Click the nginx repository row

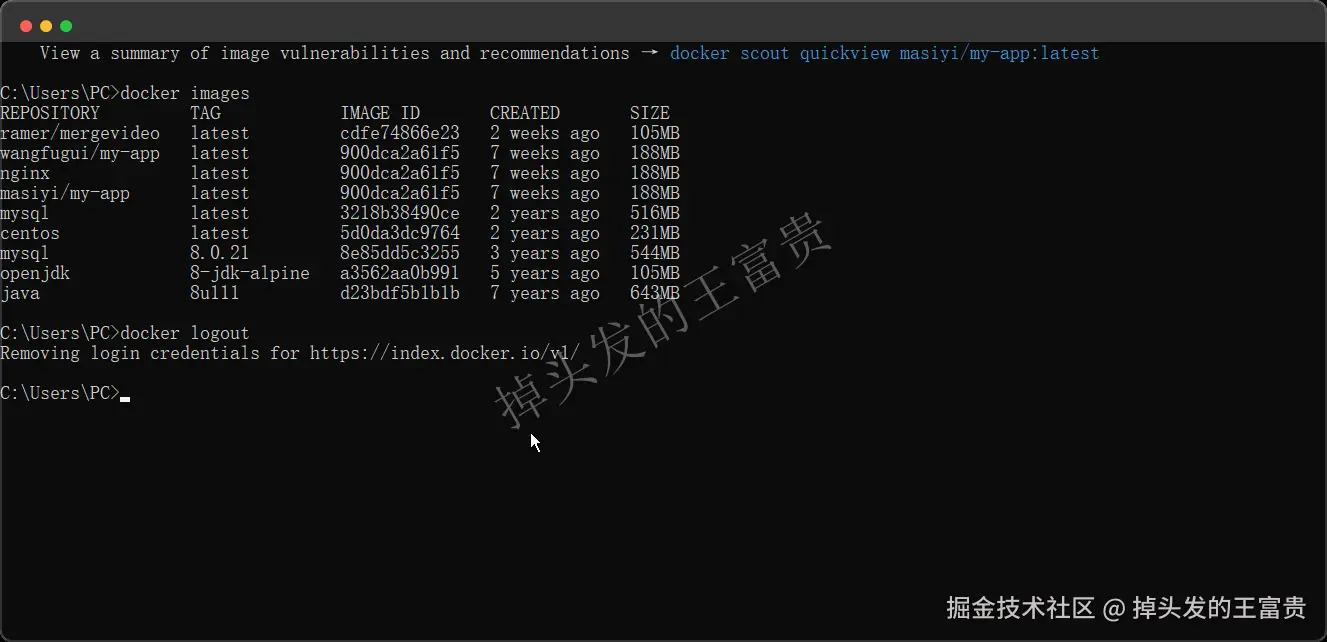tap(340, 173)
